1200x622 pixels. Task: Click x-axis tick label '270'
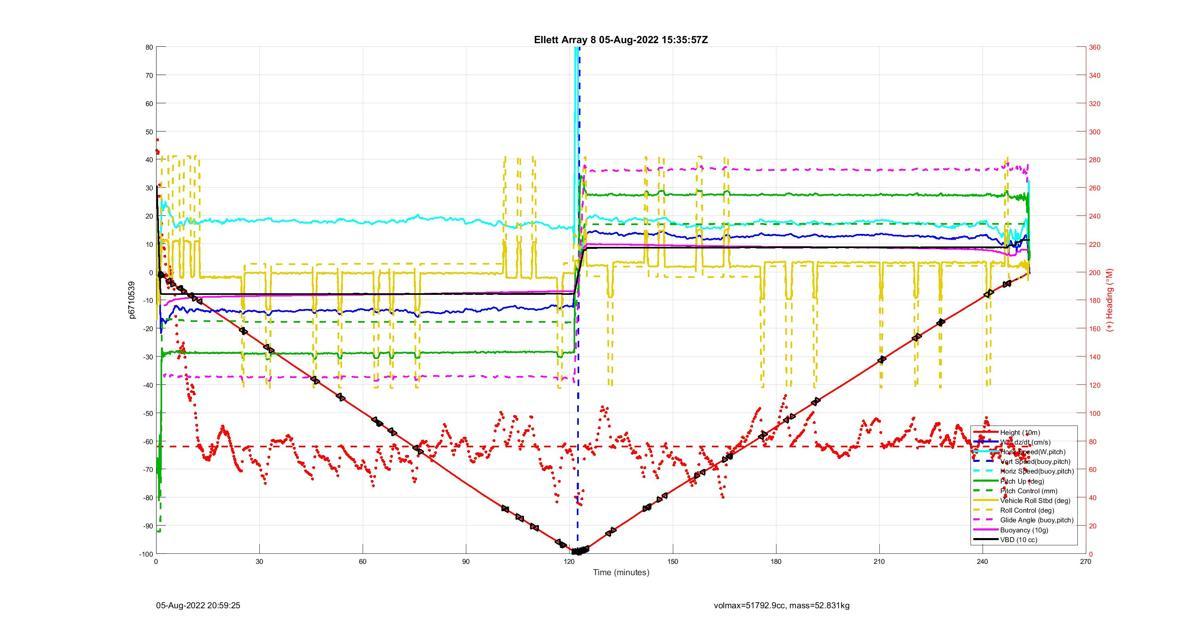click(1086, 562)
